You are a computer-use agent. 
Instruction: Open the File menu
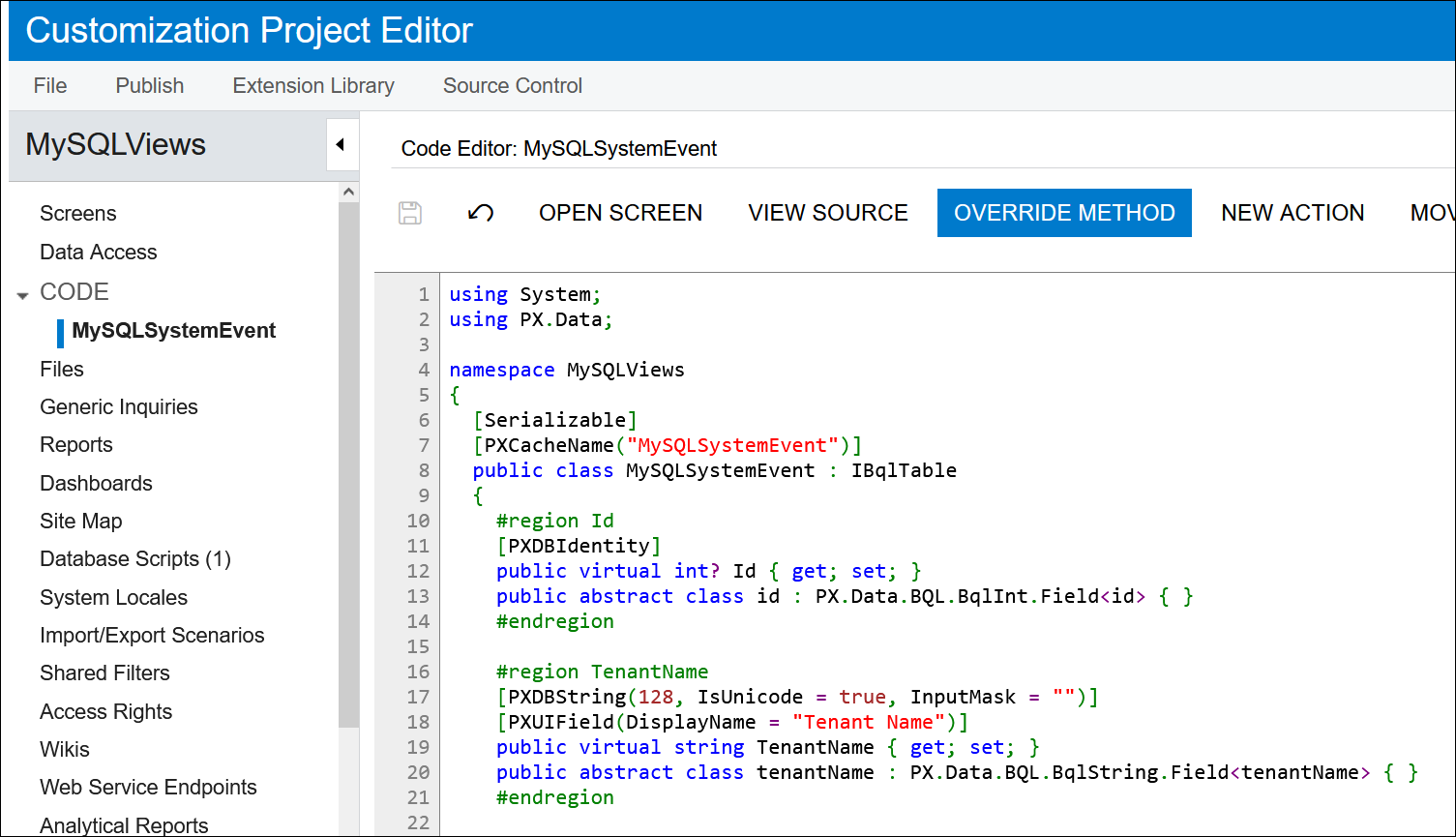49,85
